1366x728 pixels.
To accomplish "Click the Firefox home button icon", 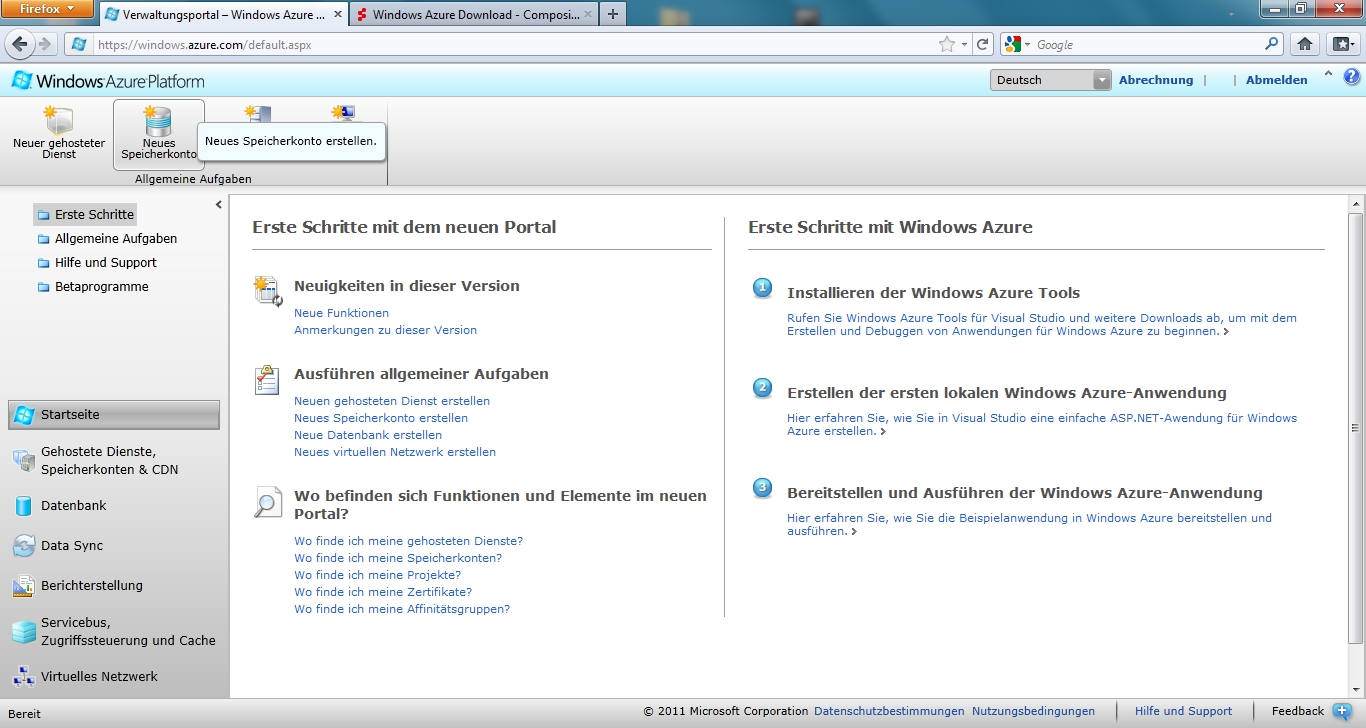I will pyautogui.click(x=1304, y=44).
